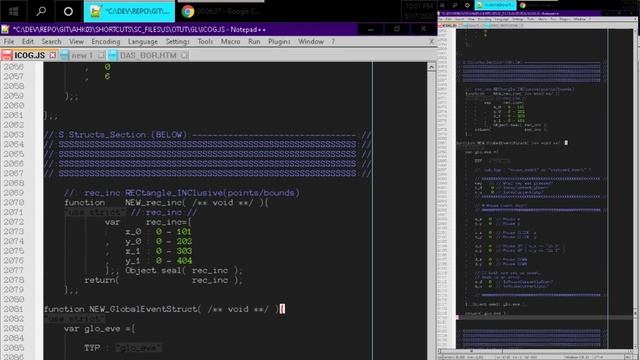Click 'var glo_eve ={' on line 2083
This screenshot has width=640, height=360.
99,329
